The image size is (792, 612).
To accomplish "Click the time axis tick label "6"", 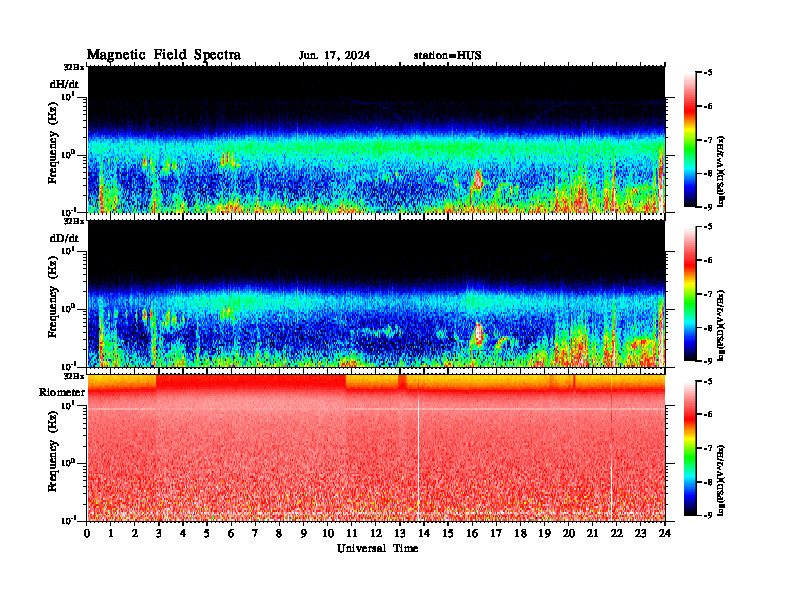I will [231, 533].
